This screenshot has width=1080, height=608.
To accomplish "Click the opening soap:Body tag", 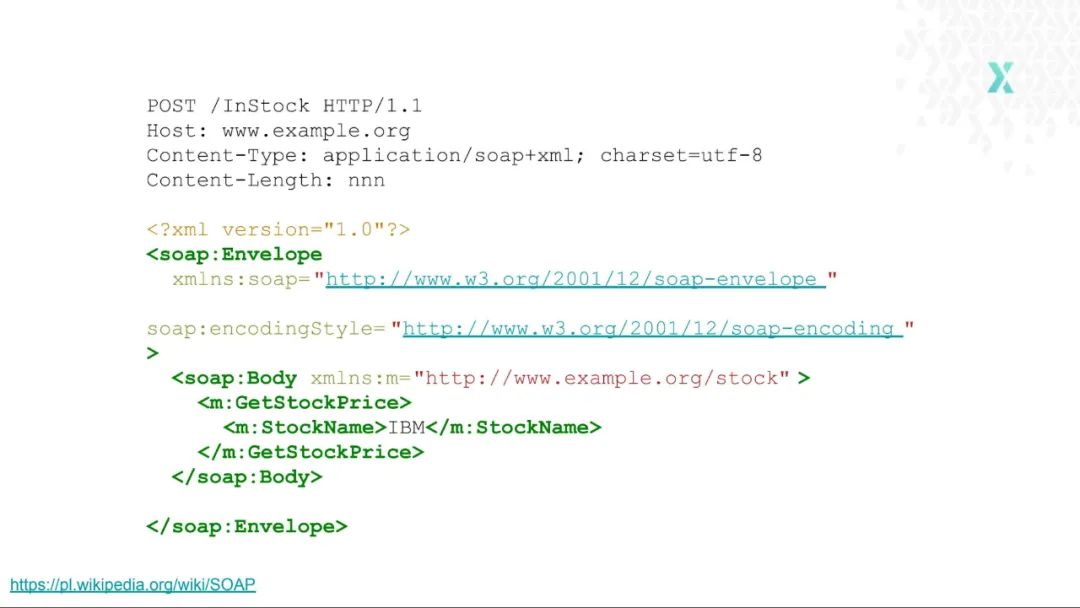I will [234, 379].
